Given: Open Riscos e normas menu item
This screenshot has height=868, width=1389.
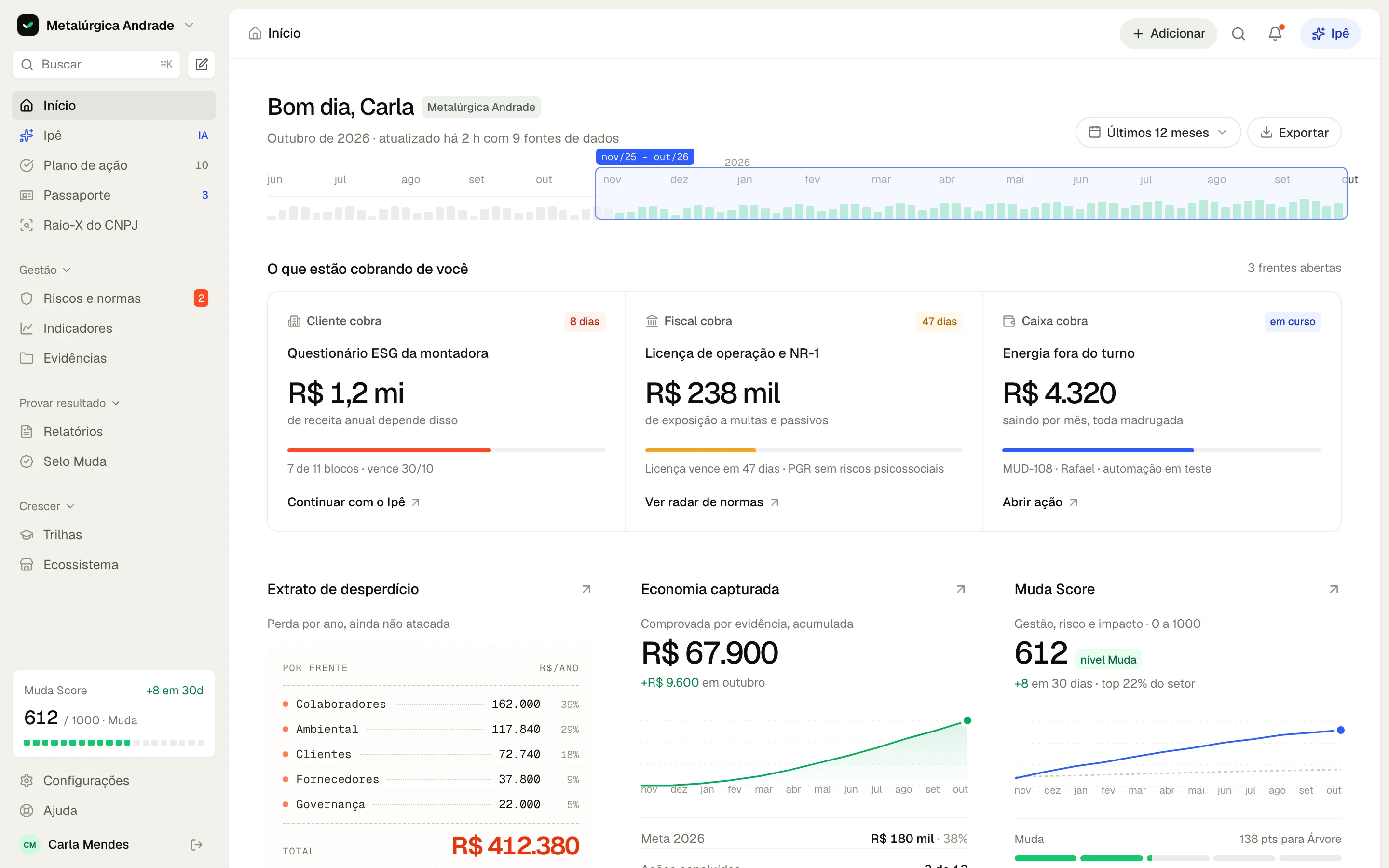Looking at the screenshot, I should 114,298.
